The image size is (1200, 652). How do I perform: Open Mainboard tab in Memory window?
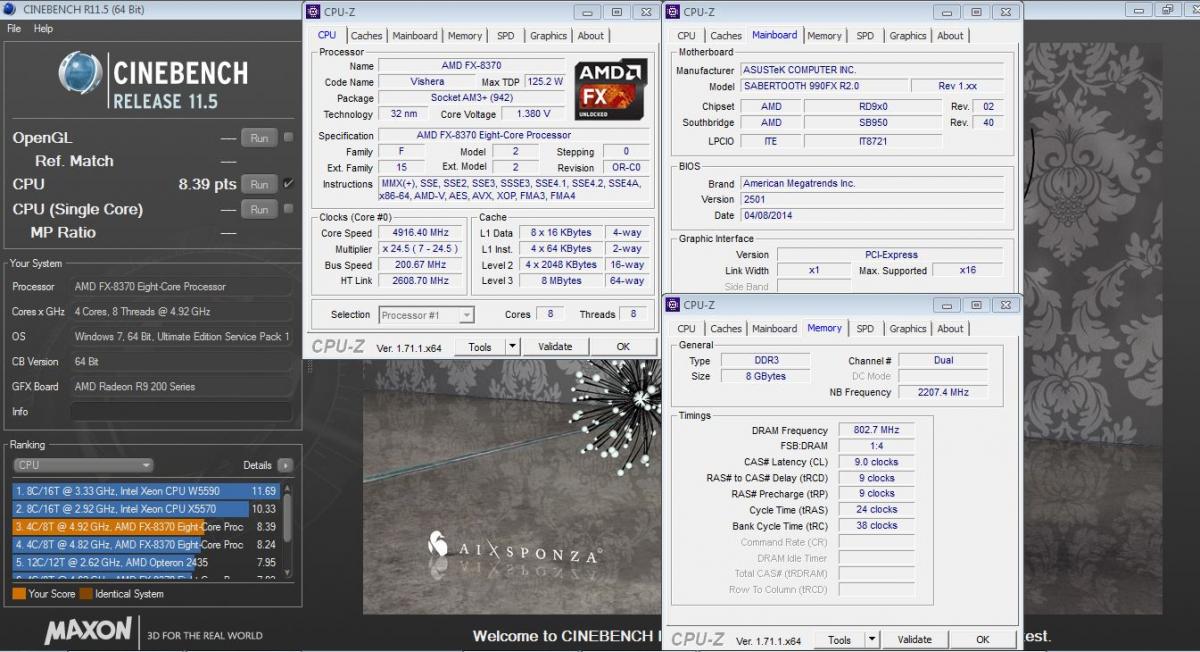coord(775,328)
